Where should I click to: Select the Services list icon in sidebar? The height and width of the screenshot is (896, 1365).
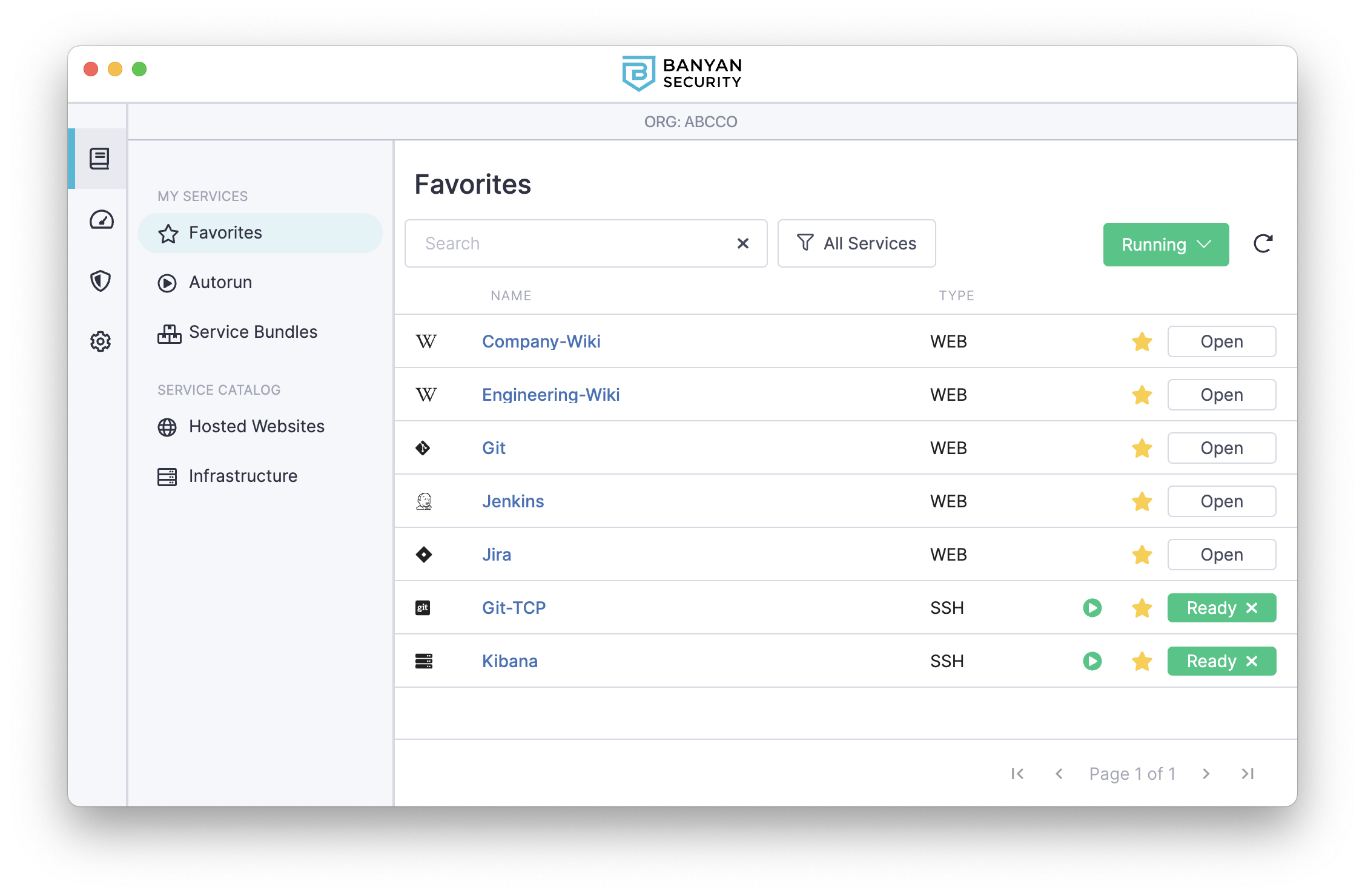tap(99, 158)
